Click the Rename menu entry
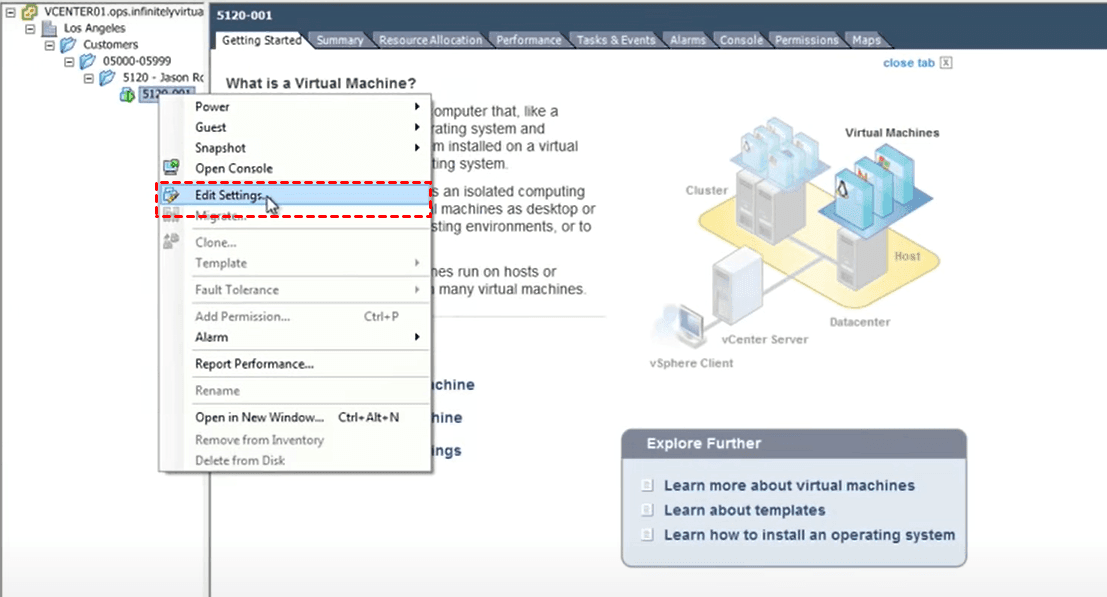This screenshot has width=1107, height=597. (295, 391)
